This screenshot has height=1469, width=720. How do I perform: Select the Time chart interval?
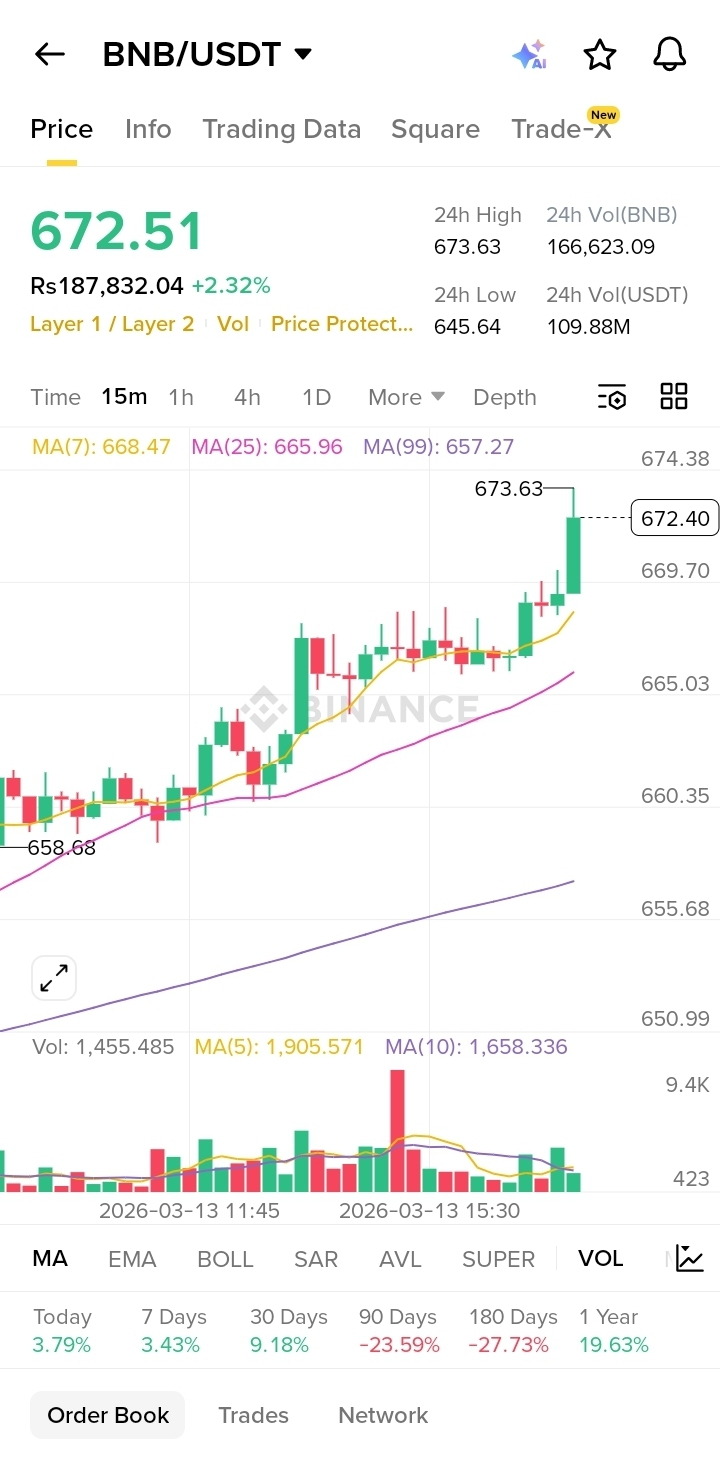55,397
